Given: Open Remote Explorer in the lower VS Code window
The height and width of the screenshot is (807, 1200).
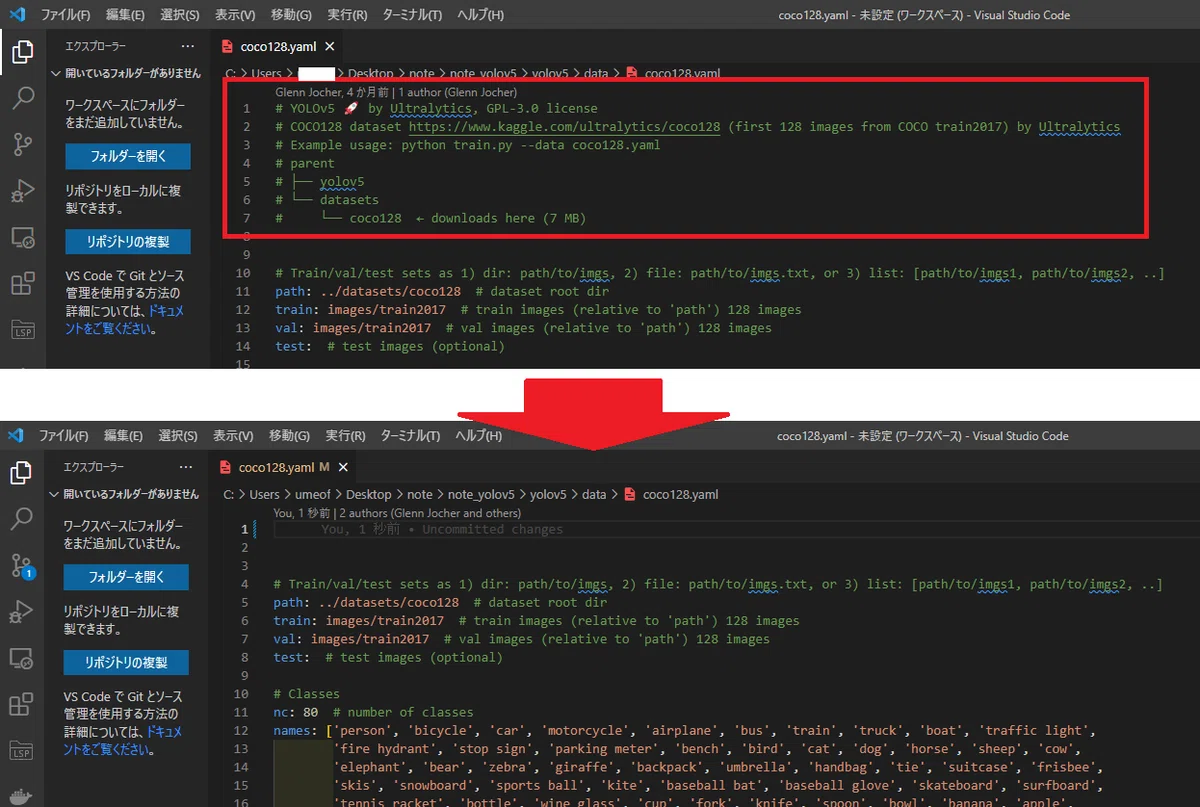Looking at the screenshot, I should point(22,658).
